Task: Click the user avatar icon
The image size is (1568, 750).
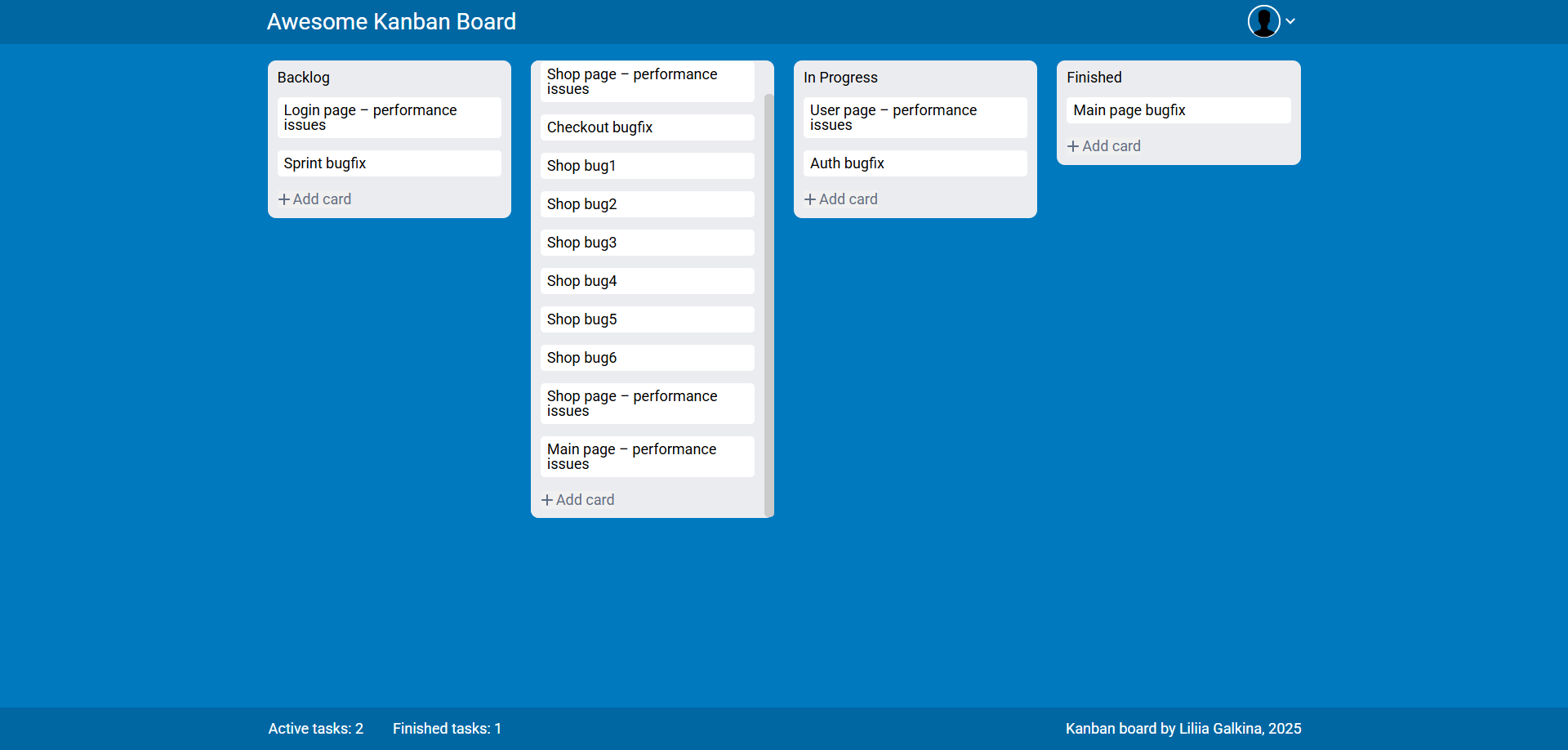Action: coord(1263,21)
